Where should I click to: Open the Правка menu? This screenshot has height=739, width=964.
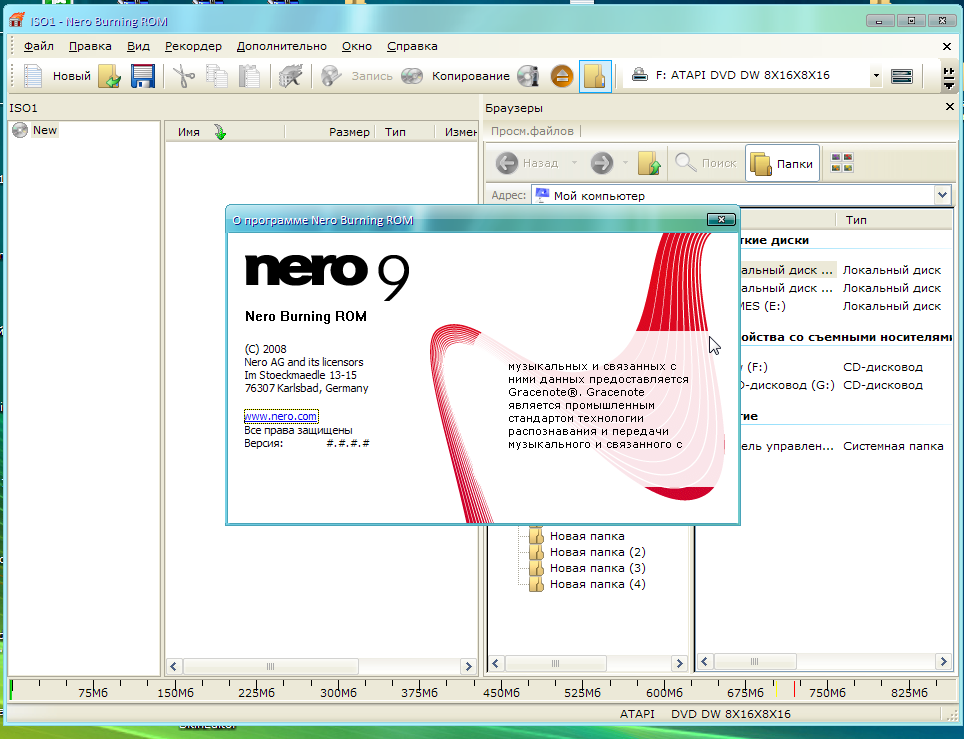click(x=90, y=46)
